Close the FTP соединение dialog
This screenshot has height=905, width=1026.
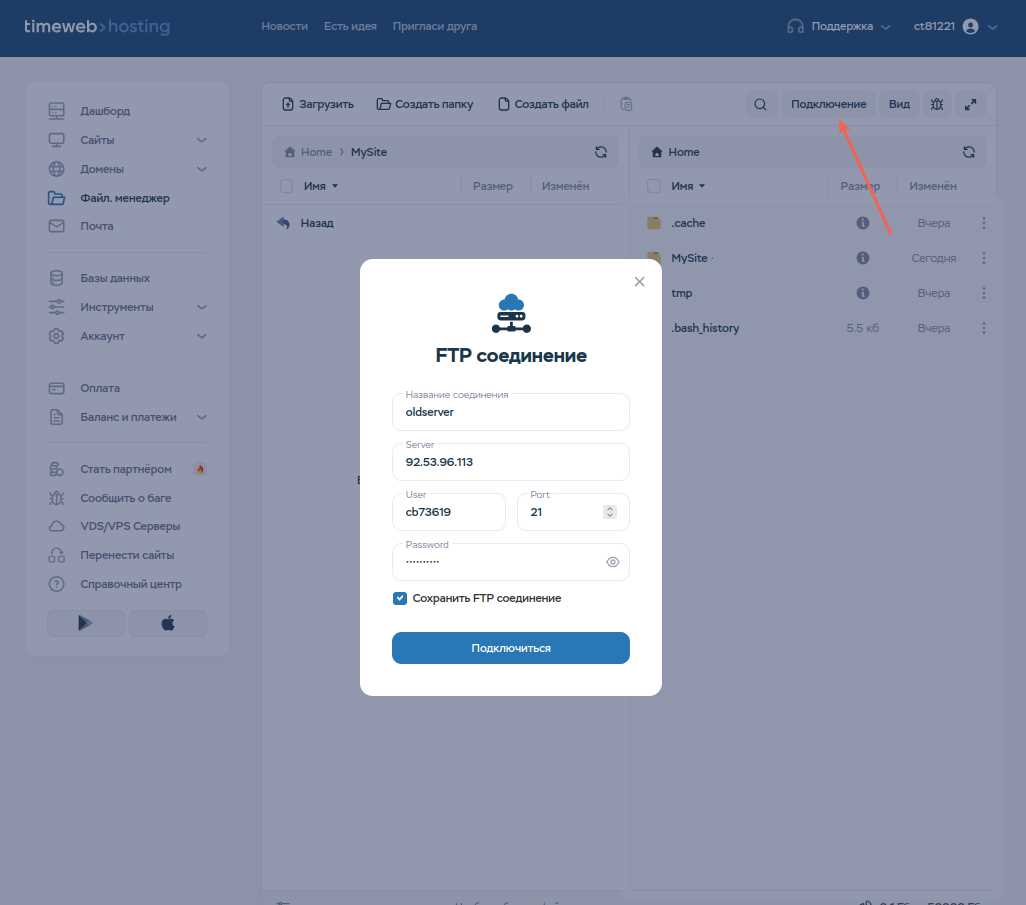pyautogui.click(x=639, y=281)
